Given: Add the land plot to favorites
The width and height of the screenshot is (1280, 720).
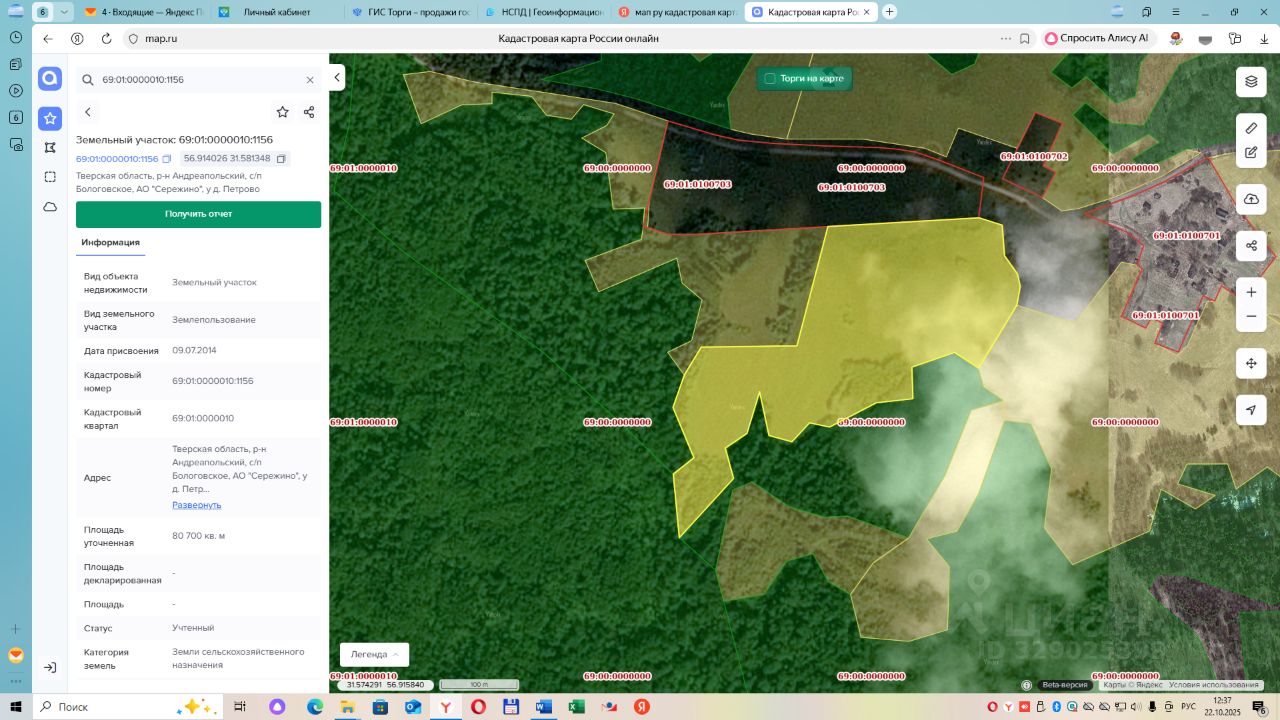Looking at the screenshot, I should click(x=283, y=112).
